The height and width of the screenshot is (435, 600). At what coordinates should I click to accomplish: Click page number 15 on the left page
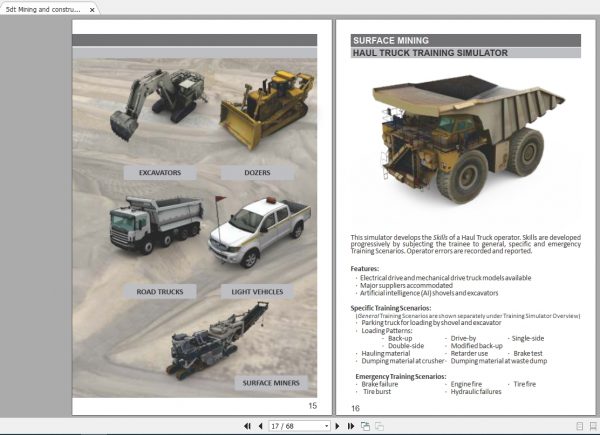click(313, 406)
